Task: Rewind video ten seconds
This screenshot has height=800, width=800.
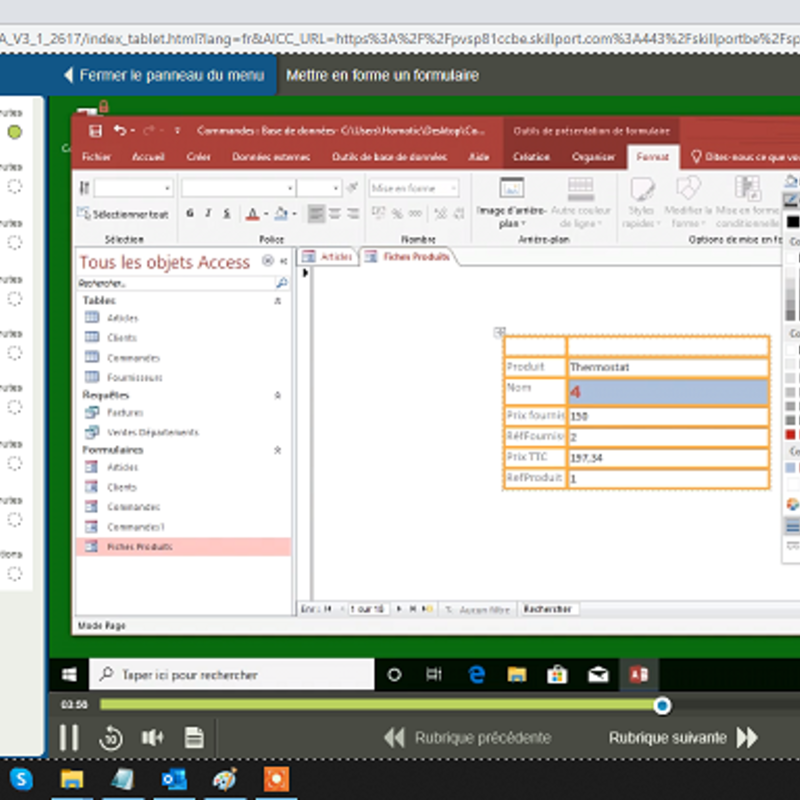Action: click(111, 738)
